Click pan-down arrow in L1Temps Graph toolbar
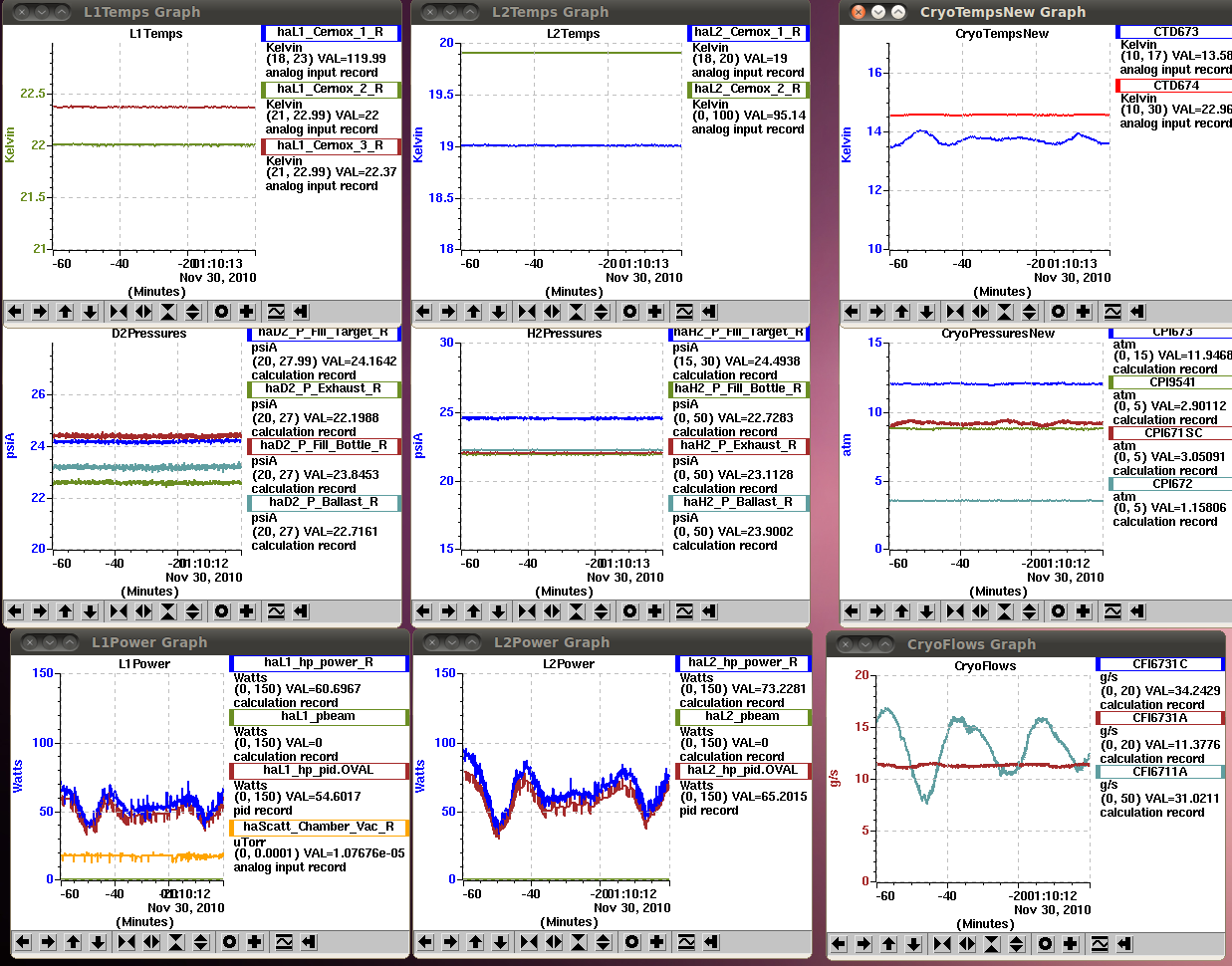1232x966 pixels. pyautogui.click(x=90, y=312)
